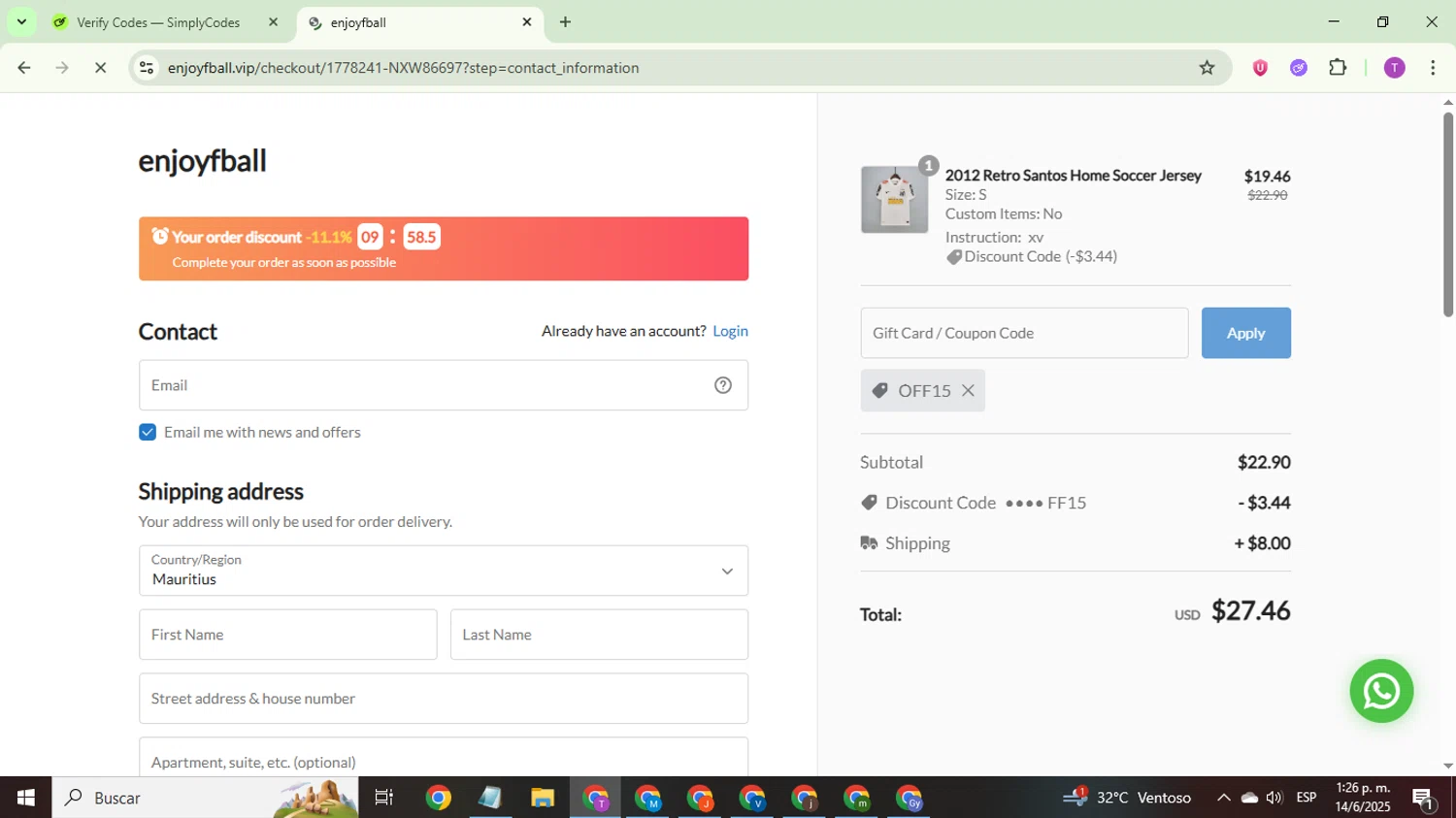Open the notification center icon
Screen dimensions: 1456x818
(x=1424, y=799)
